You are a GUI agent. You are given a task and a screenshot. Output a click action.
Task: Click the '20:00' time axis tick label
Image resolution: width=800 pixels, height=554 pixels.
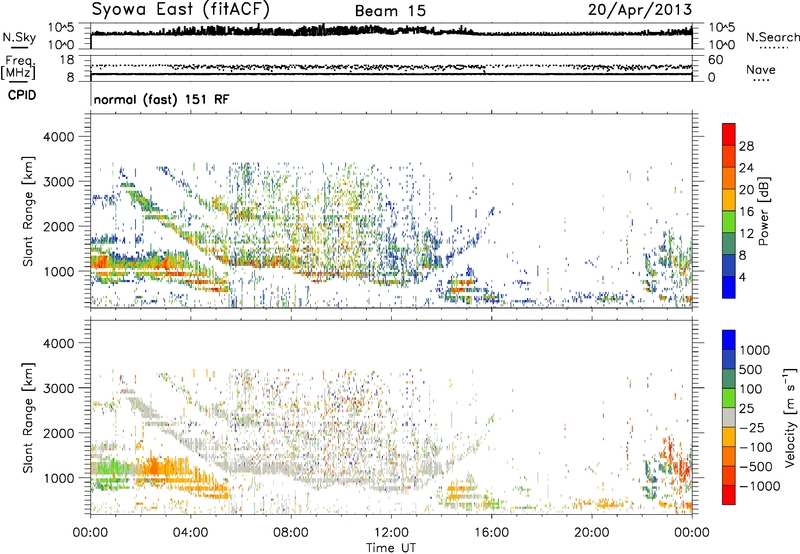(x=592, y=533)
